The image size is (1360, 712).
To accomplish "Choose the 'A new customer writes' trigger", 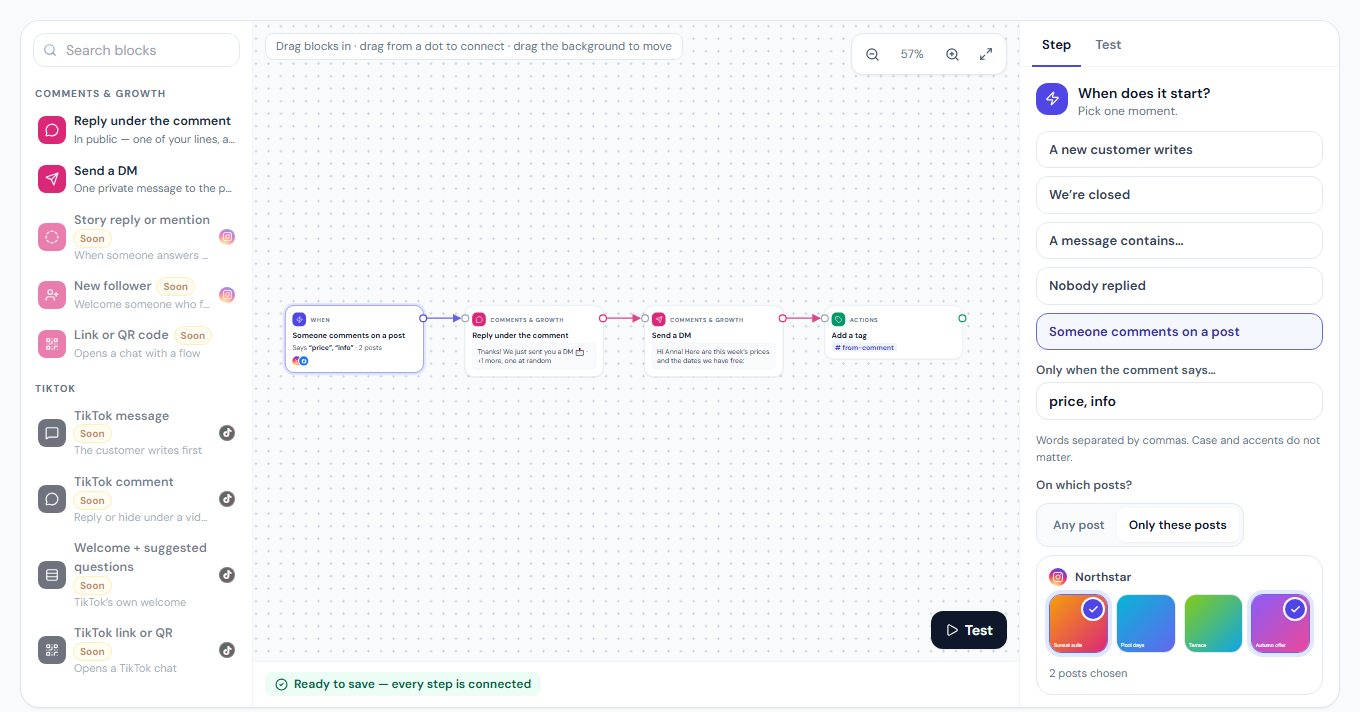I will coord(1179,150).
